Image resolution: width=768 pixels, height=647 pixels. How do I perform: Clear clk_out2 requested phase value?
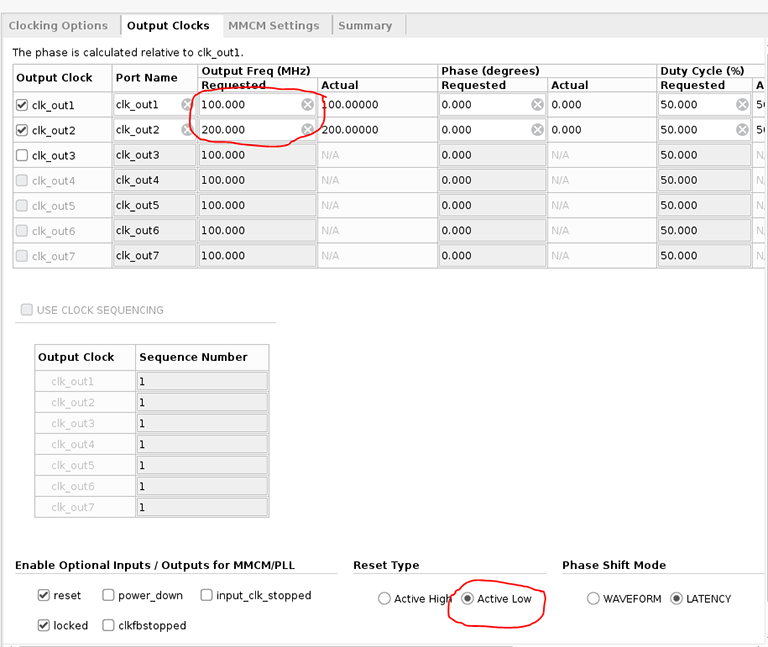click(537, 130)
